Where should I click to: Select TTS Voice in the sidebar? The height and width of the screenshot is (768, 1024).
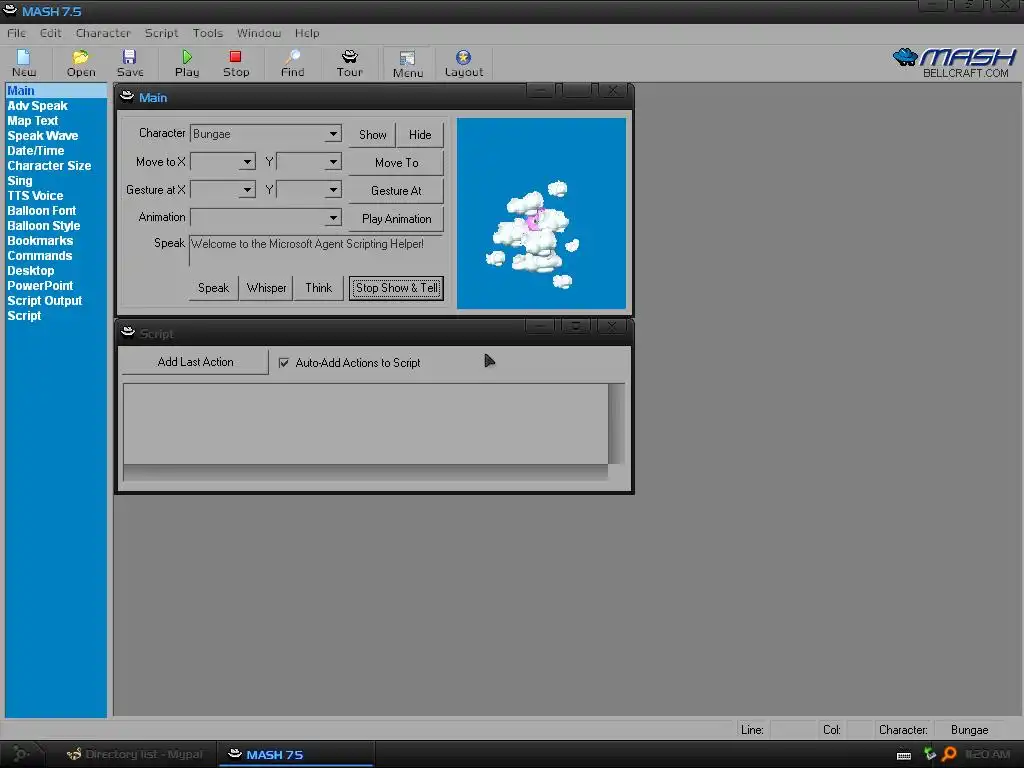[35, 196]
